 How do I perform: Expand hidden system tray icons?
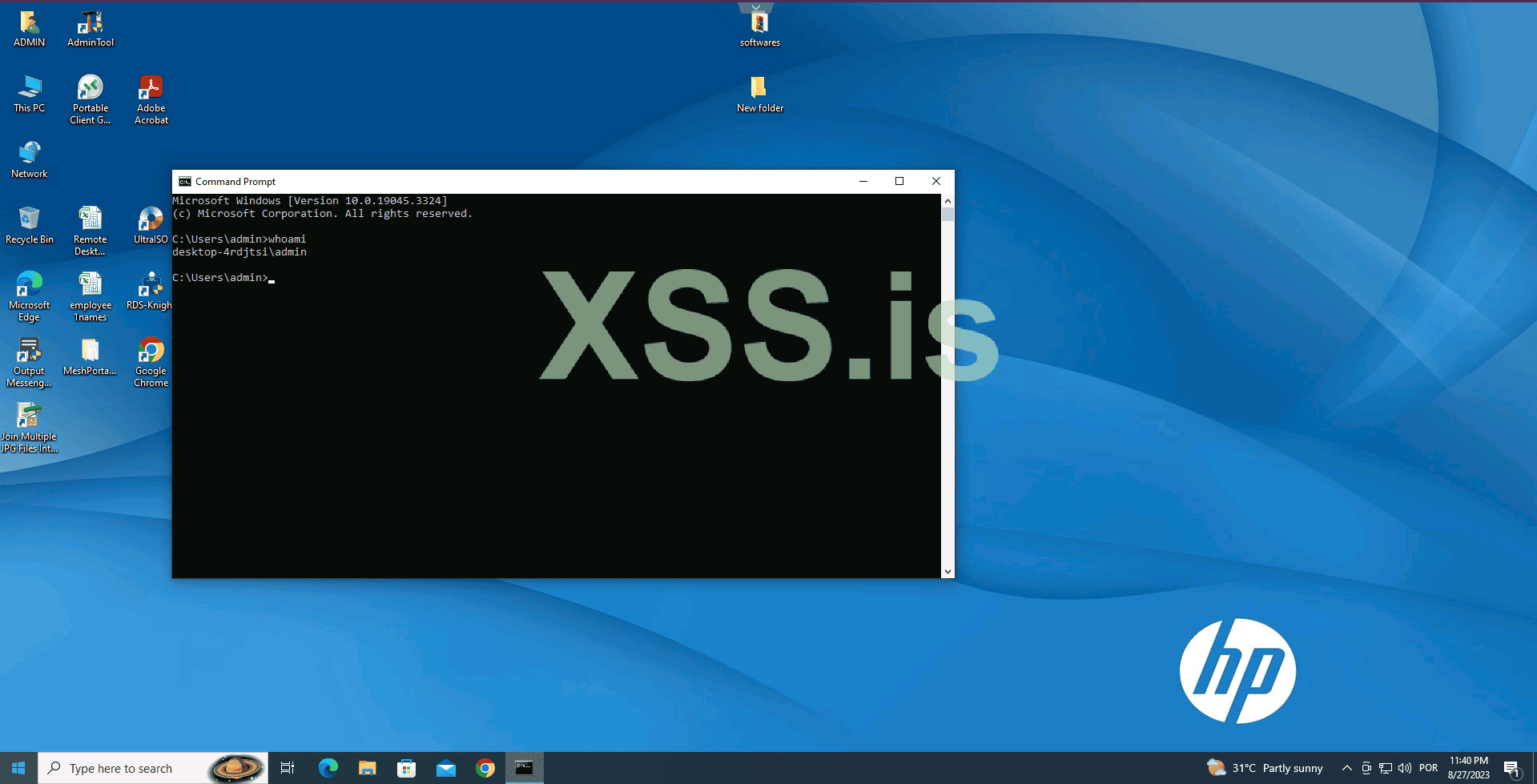tap(1347, 767)
